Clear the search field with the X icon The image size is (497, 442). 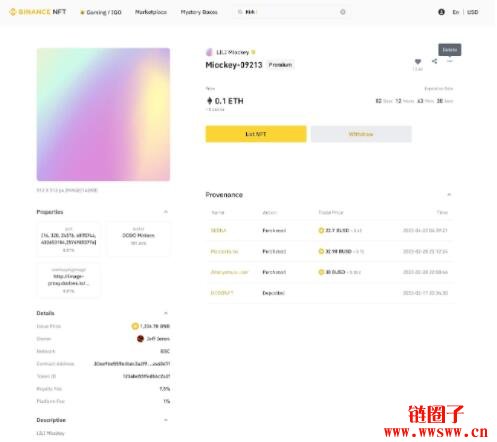tap(343, 12)
